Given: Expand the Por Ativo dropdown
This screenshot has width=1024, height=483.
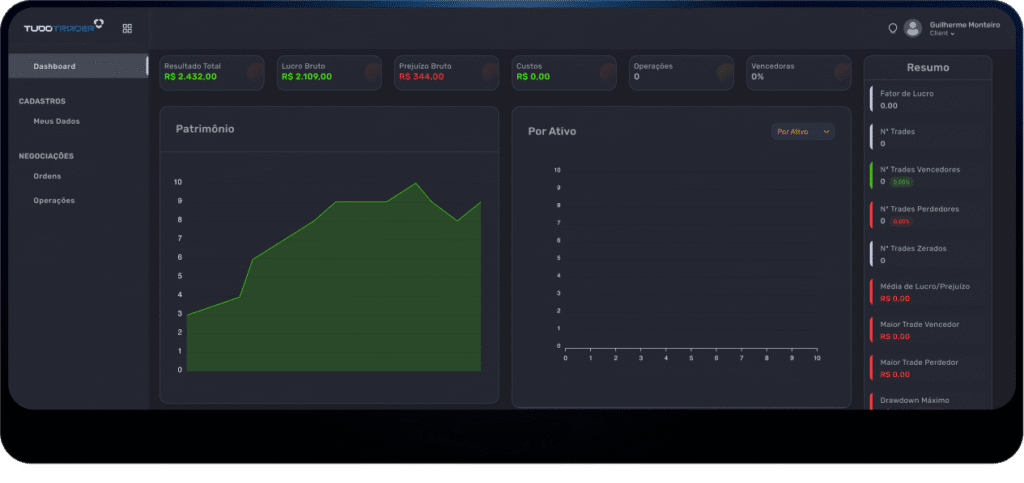Looking at the screenshot, I should coord(803,131).
